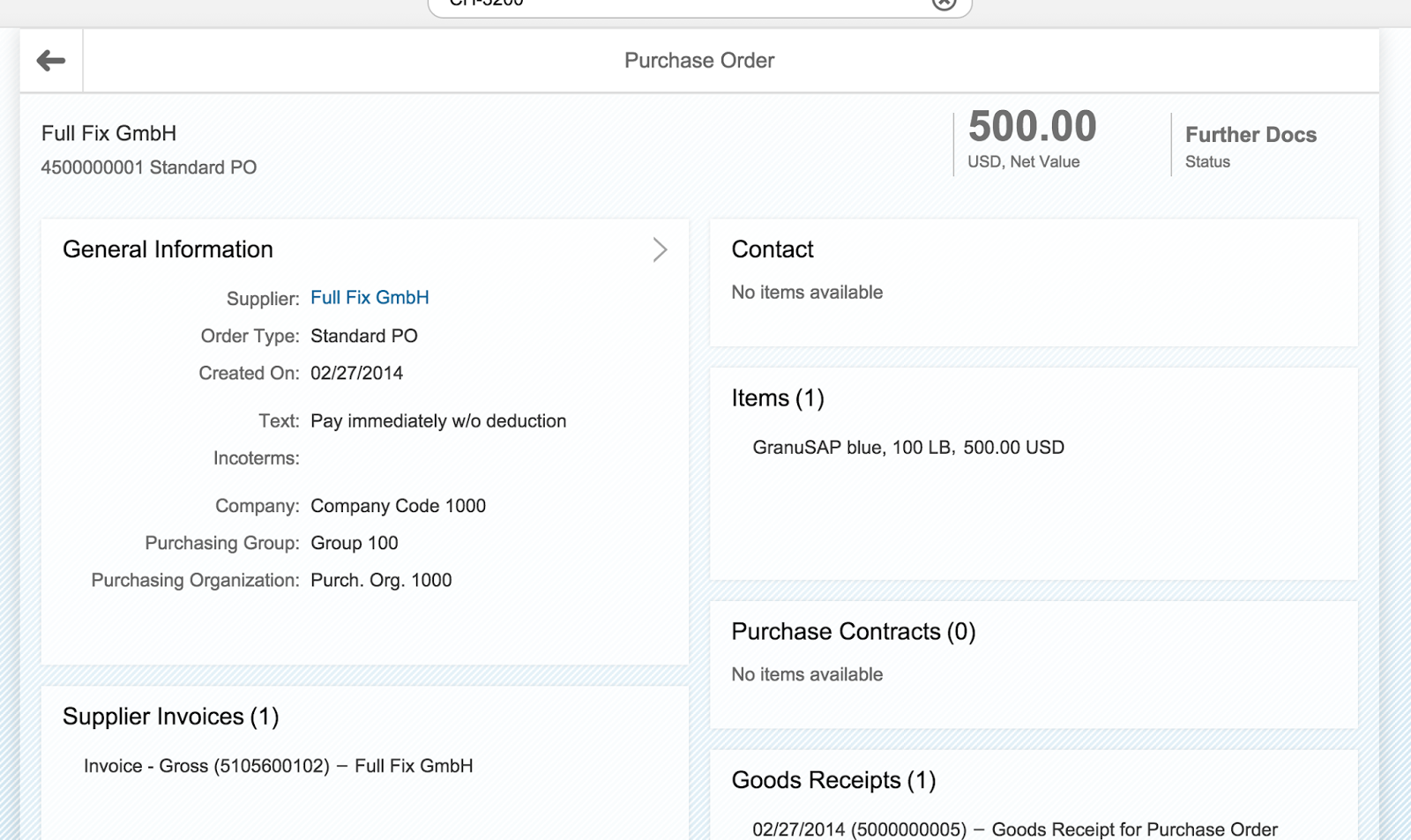Click the 4500000001 Standard PO subtitle
This screenshot has height=840, width=1411.
click(148, 167)
